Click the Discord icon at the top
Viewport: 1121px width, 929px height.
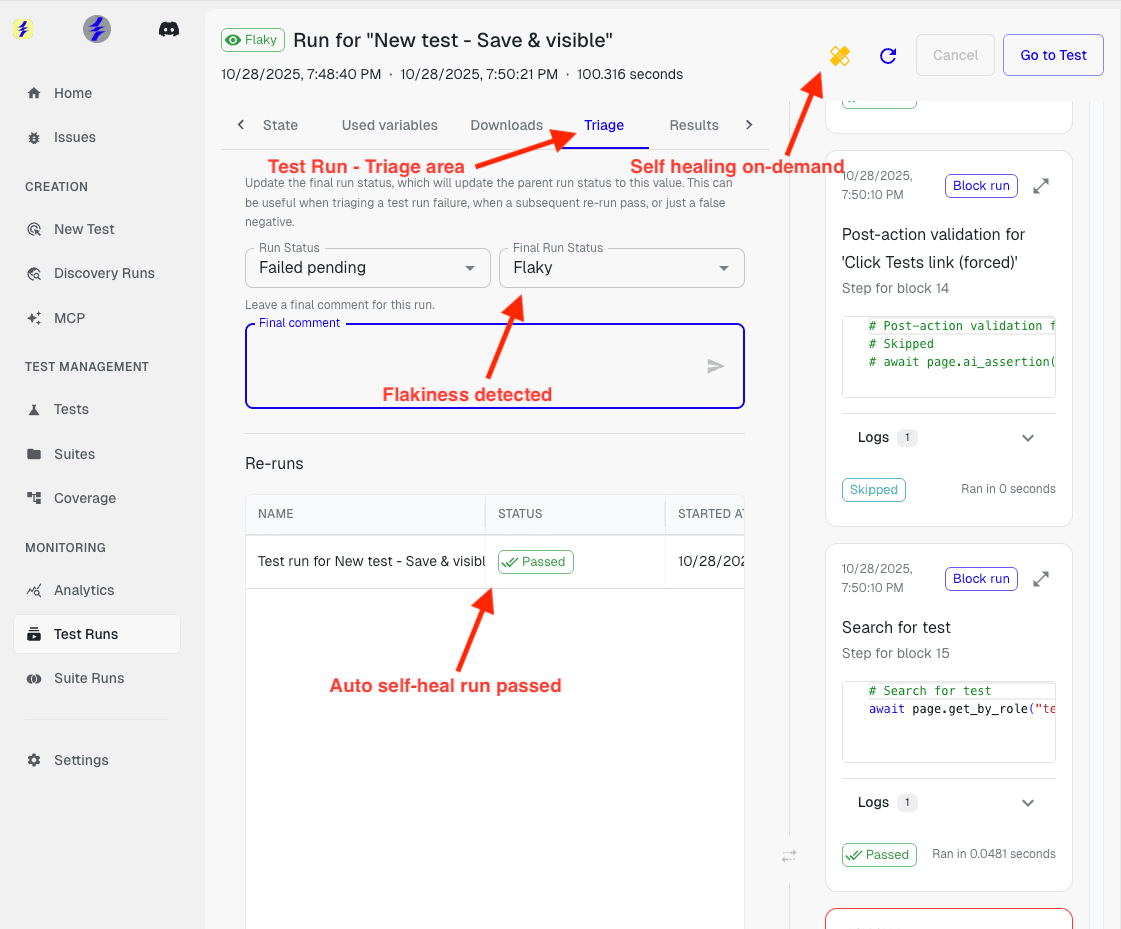coord(169,29)
